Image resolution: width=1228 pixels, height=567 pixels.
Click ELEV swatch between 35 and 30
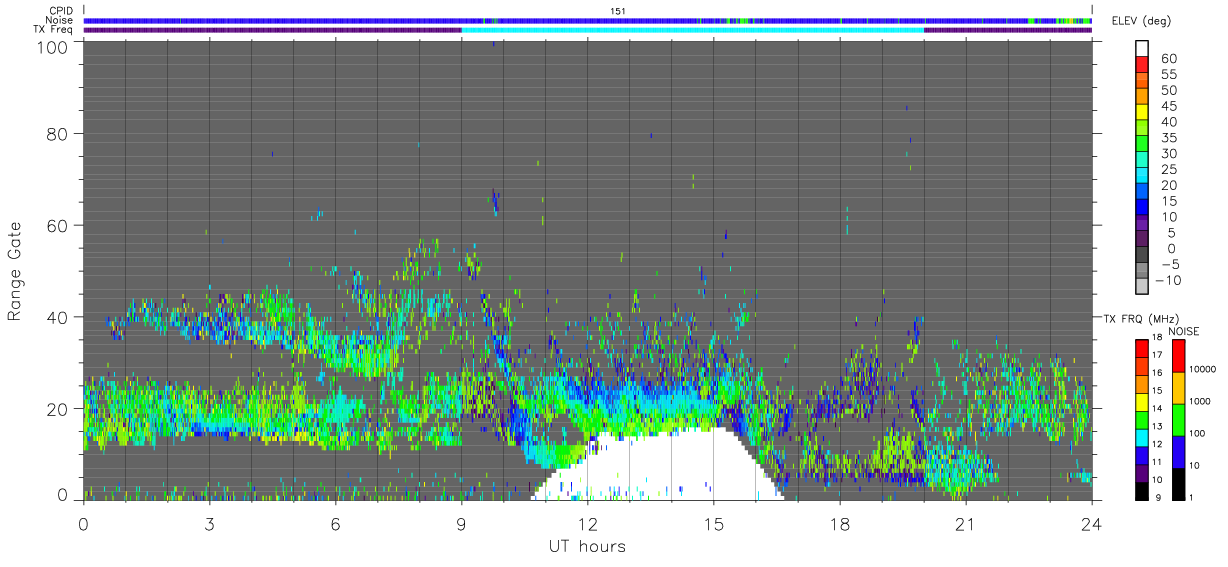[1142, 144]
